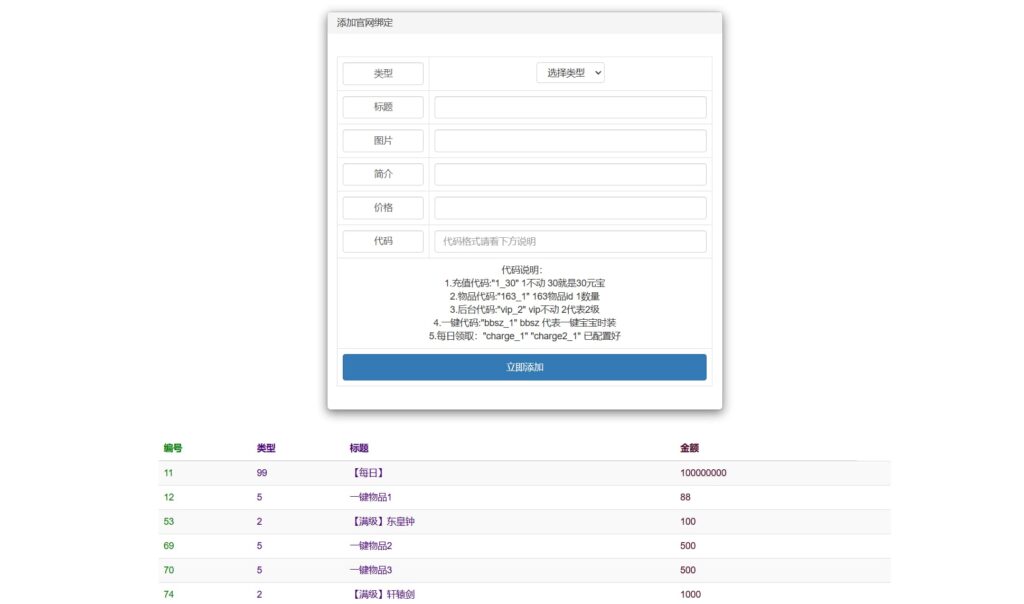The height and width of the screenshot is (604, 1024).
Task: Click the 图片 label button
Action: tap(383, 141)
